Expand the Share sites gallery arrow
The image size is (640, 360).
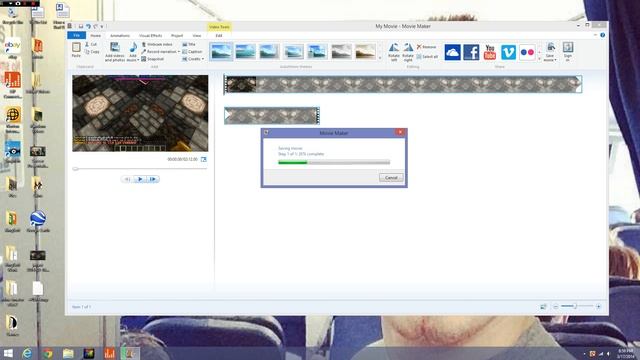(539, 58)
